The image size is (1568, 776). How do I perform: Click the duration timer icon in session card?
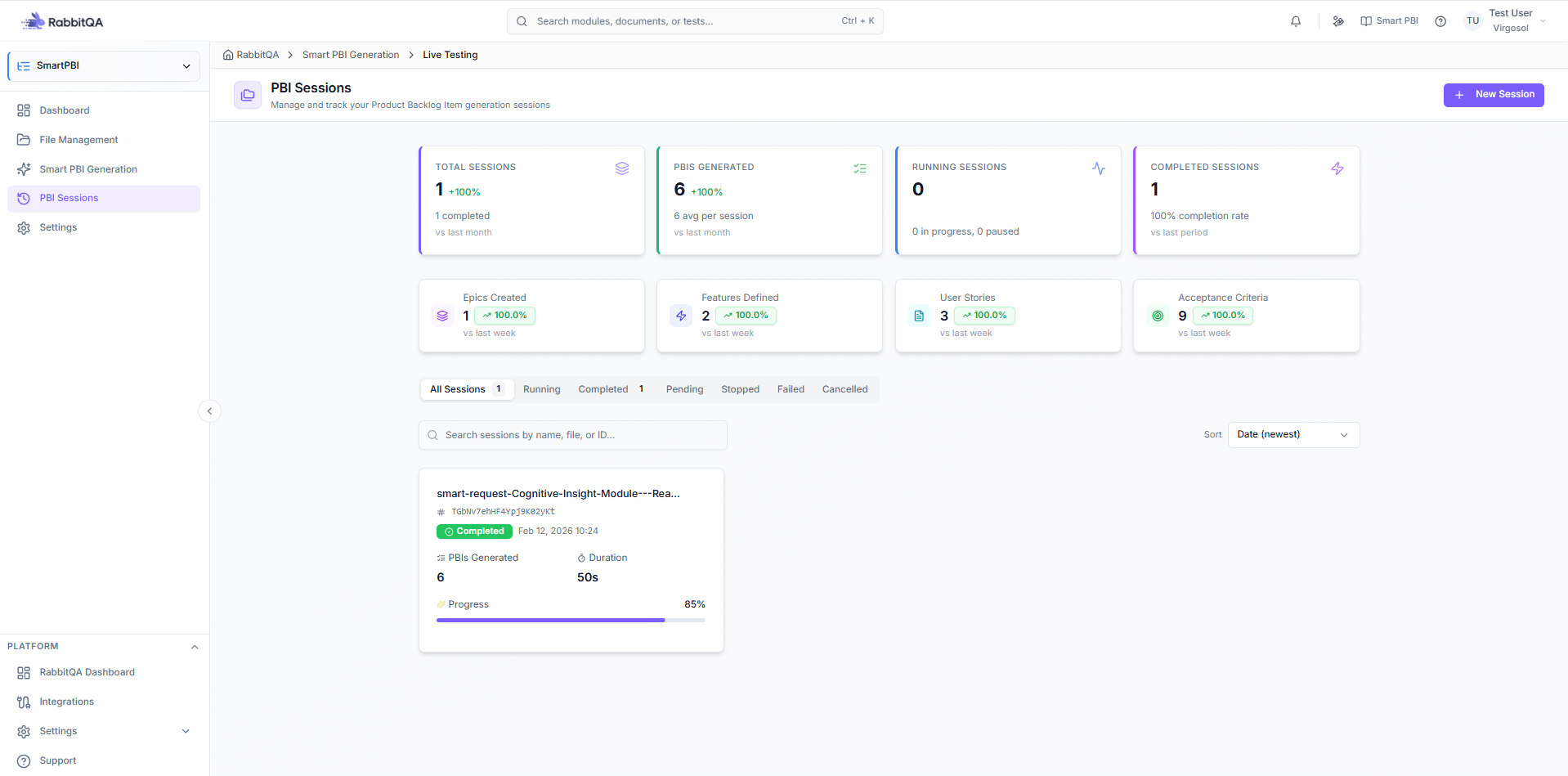[581, 558]
